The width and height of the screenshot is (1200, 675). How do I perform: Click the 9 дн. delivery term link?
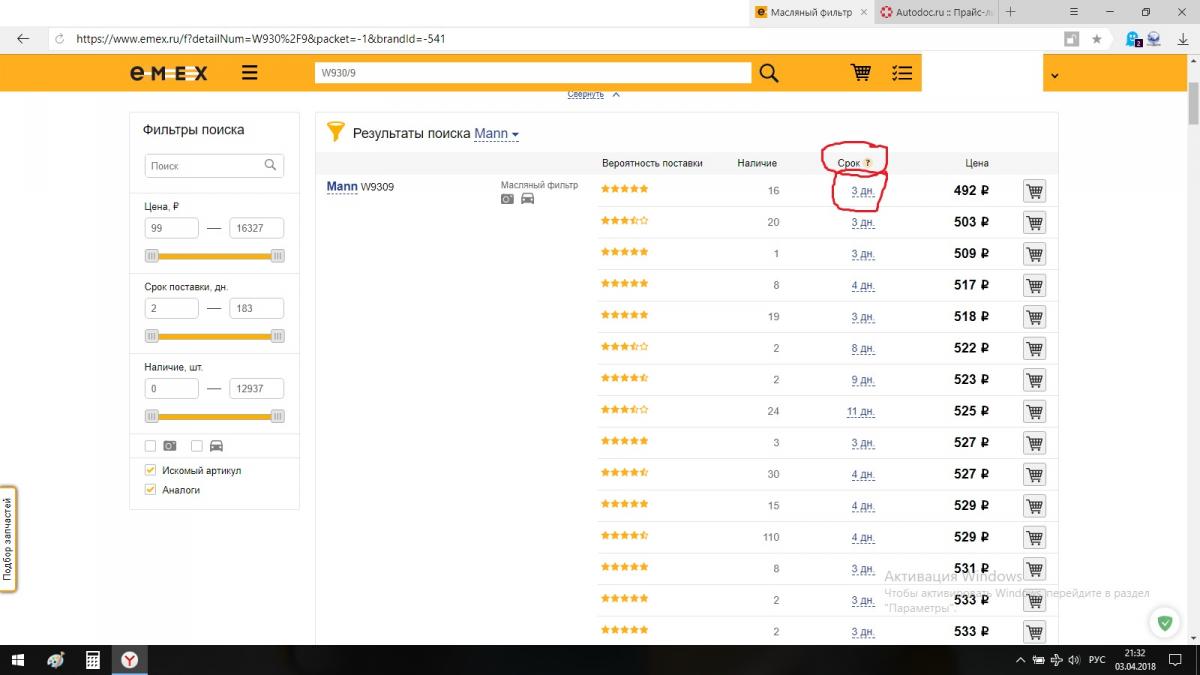coord(862,380)
